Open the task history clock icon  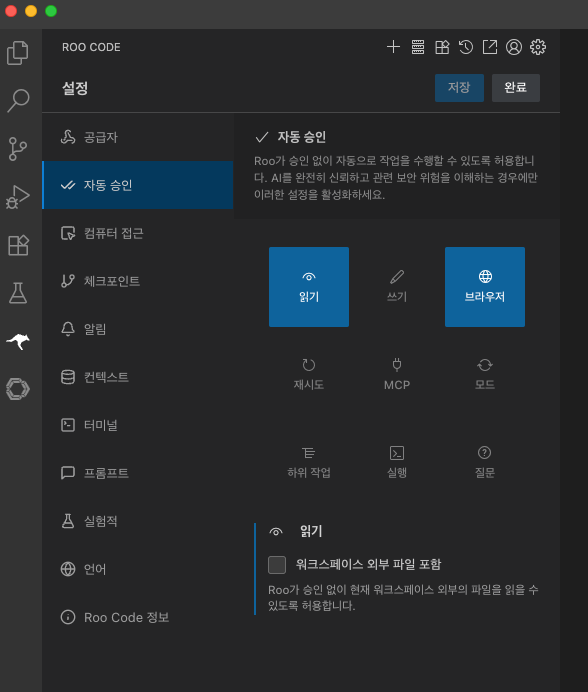(466, 47)
